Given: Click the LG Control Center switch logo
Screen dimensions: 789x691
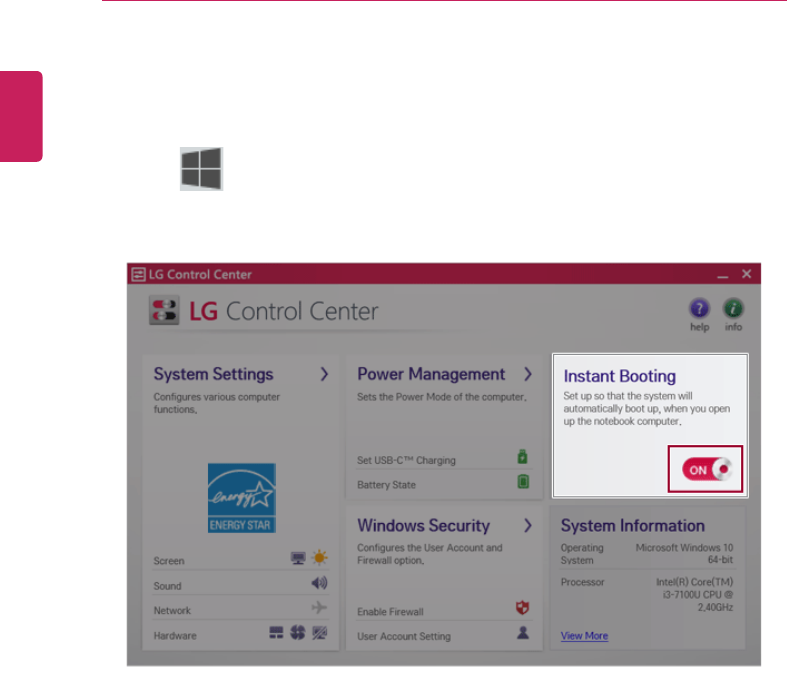Looking at the screenshot, I should pyautogui.click(x=164, y=310).
